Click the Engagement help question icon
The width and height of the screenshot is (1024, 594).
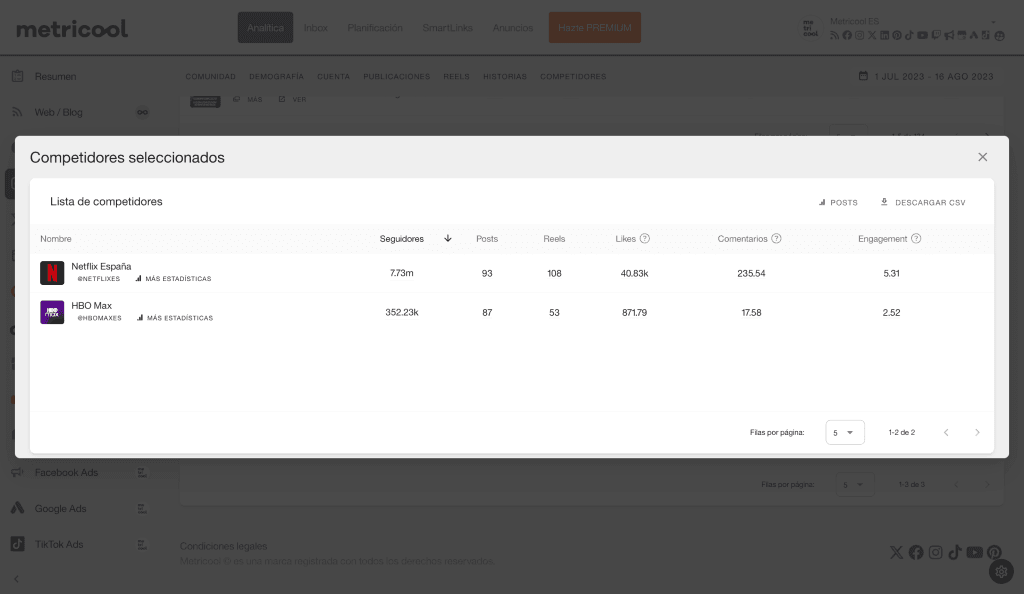click(916, 239)
